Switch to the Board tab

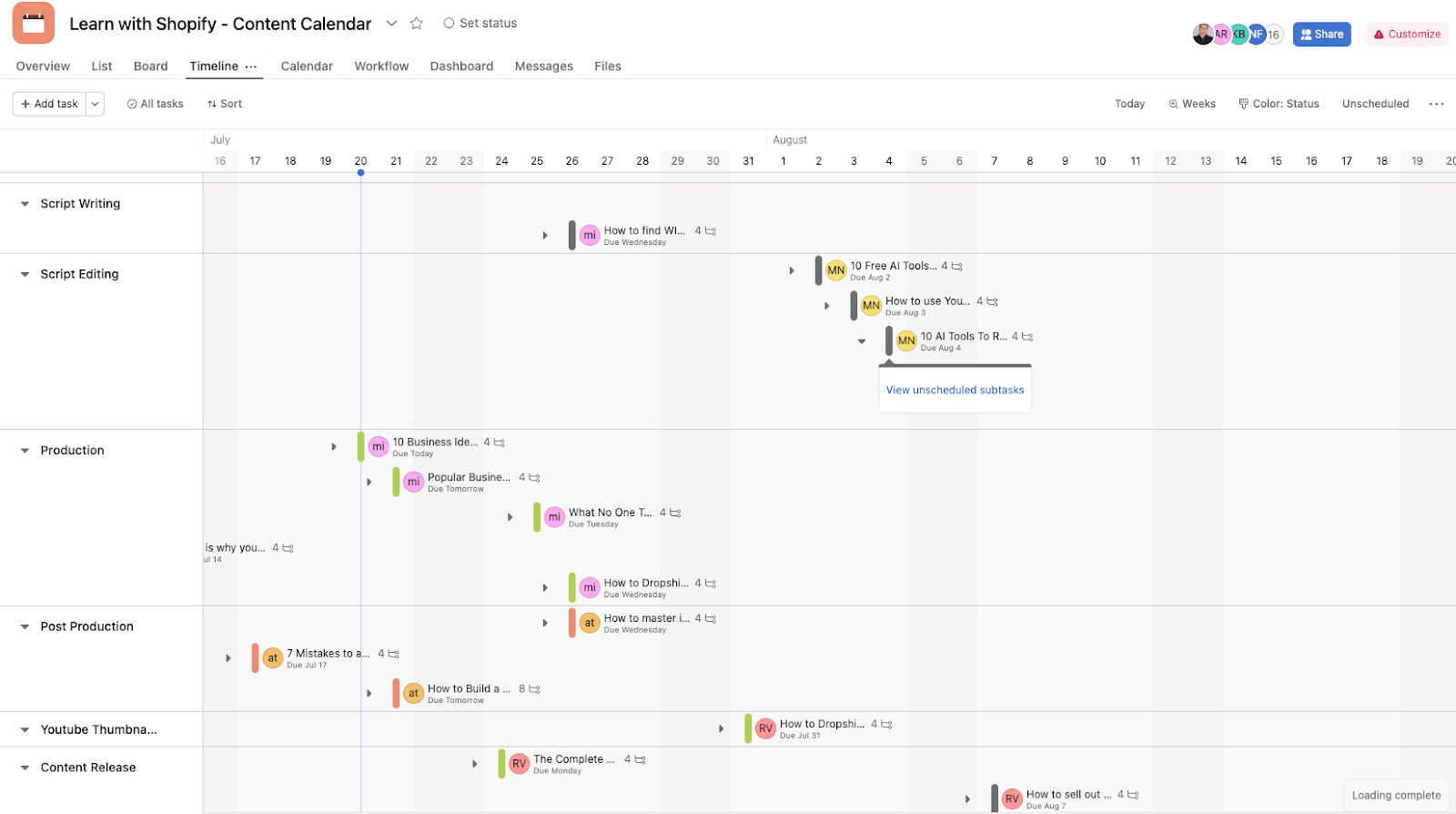tap(151, 66)
